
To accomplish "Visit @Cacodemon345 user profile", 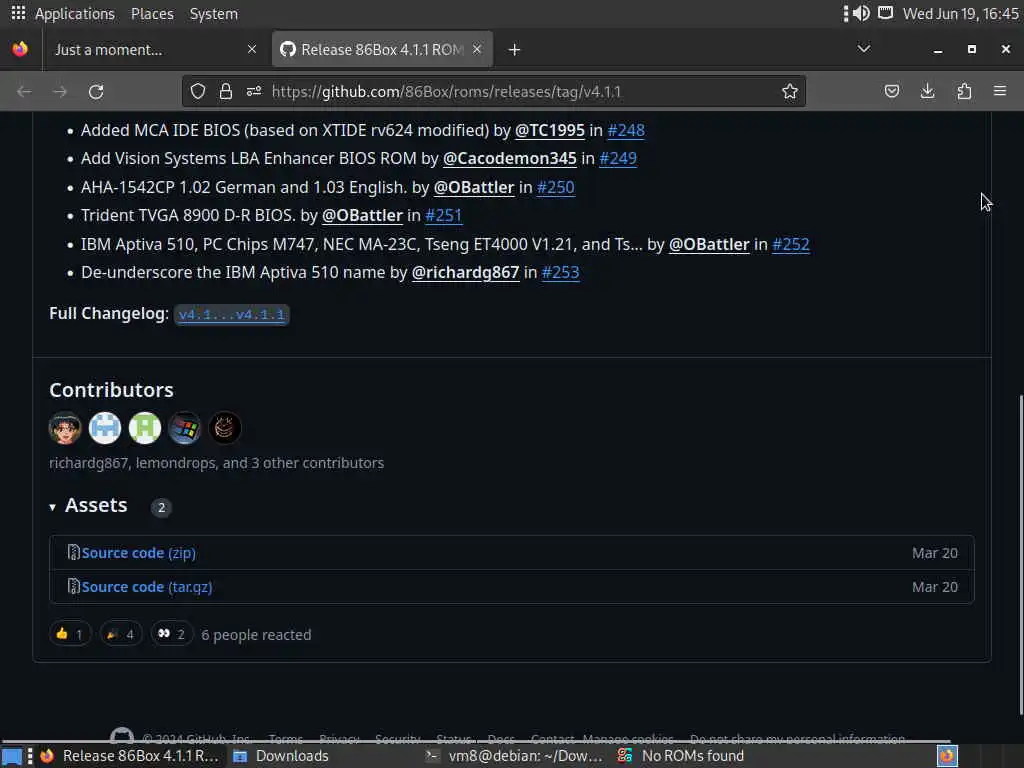I will point(509,158).
